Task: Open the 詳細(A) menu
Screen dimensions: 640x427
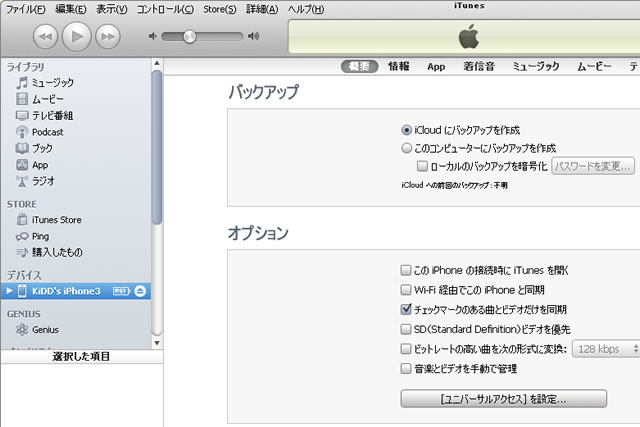Action: [x=262, y=9]
